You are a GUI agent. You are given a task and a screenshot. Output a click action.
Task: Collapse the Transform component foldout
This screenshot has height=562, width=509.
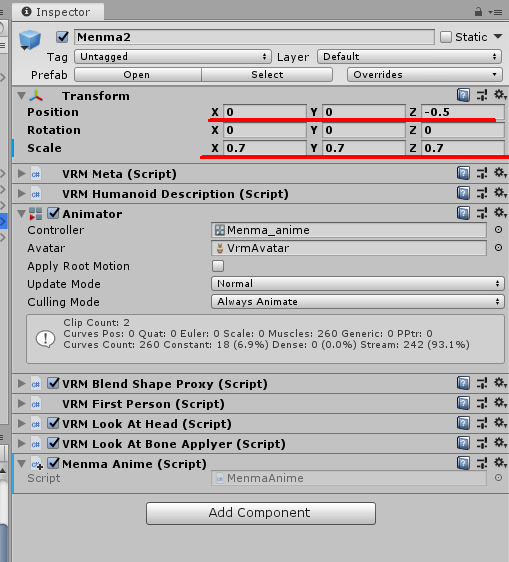click(22, 96)
